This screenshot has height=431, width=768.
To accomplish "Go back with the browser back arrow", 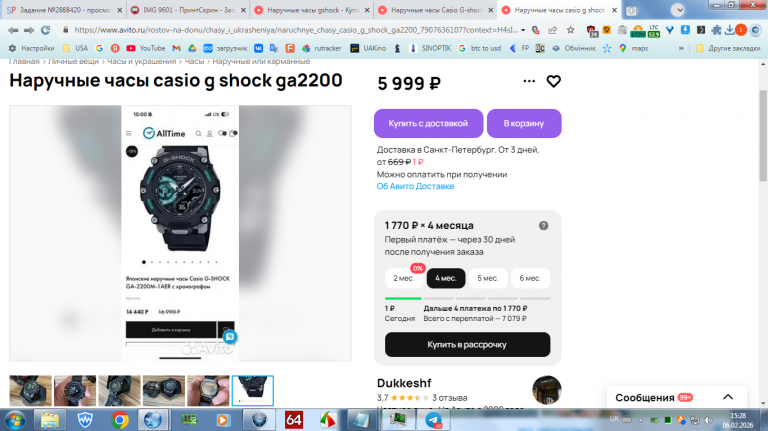I will point(13,30).
